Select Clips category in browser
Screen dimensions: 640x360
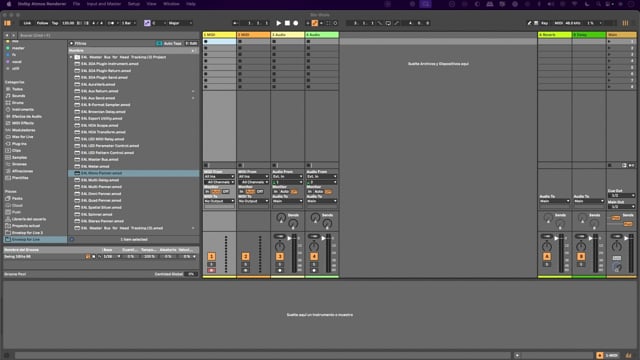point(16,151)
